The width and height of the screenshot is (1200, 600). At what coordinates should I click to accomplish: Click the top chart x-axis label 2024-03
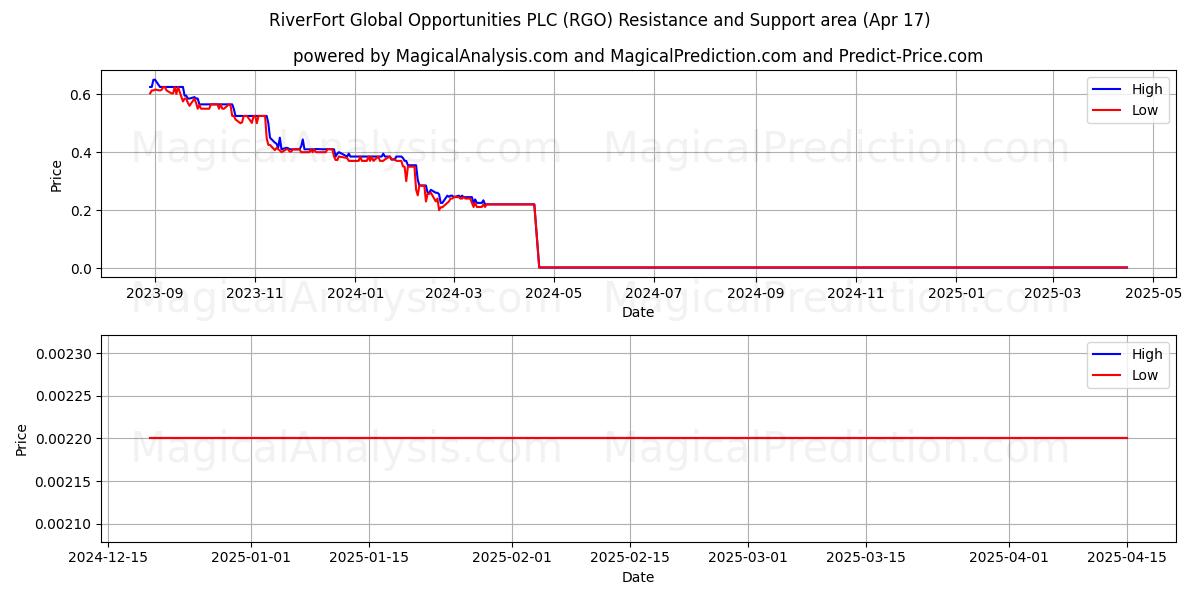(x=454, y=293)
